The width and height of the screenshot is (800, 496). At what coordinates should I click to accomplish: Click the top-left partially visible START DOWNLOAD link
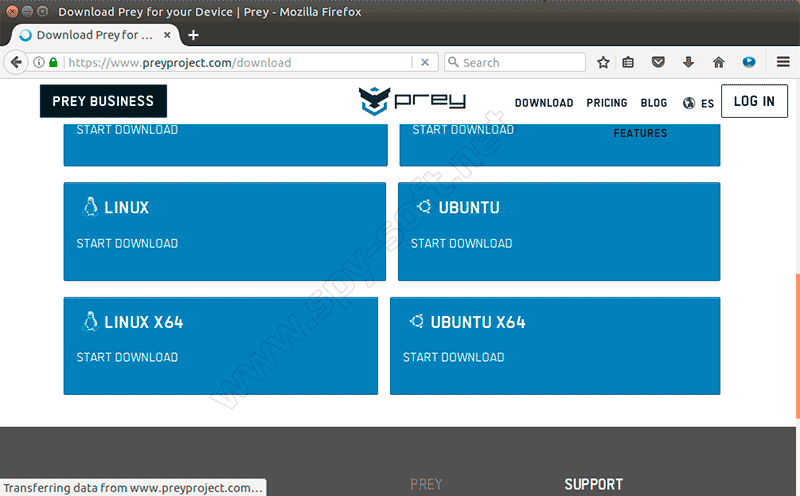[127, 130]
